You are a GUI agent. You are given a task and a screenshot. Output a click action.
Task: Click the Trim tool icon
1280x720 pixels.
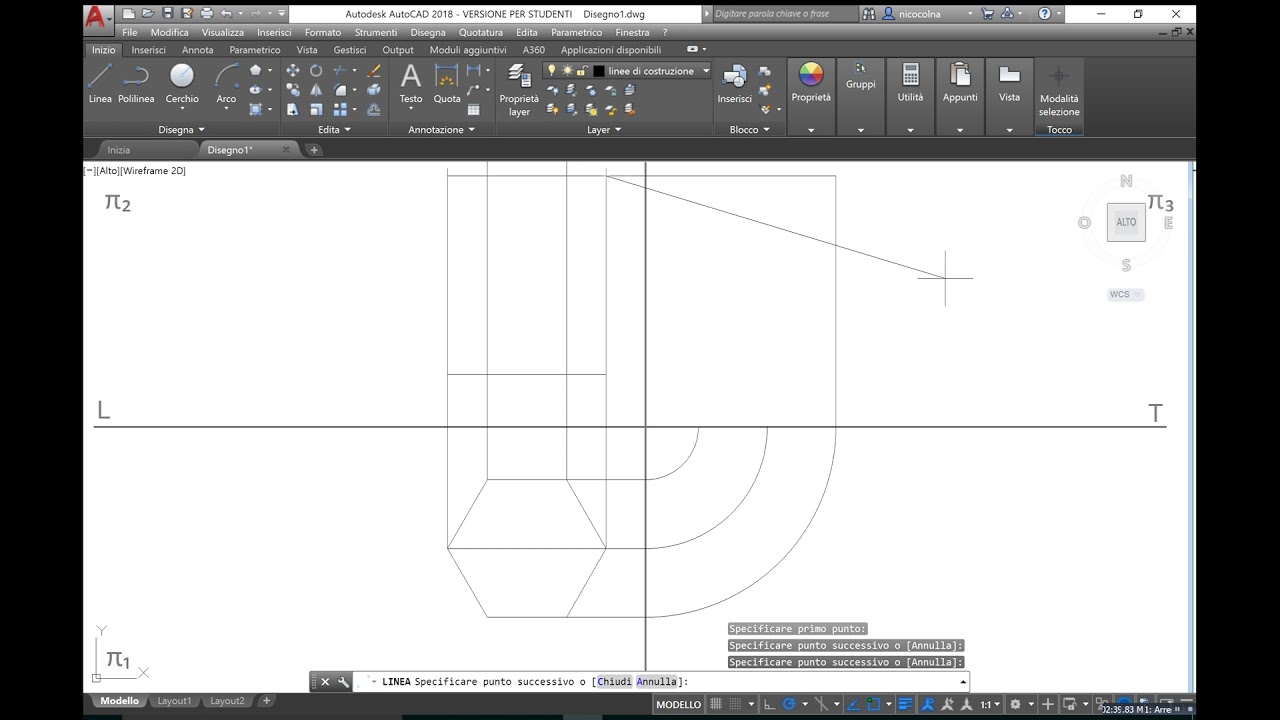click(x=341, y=71)
